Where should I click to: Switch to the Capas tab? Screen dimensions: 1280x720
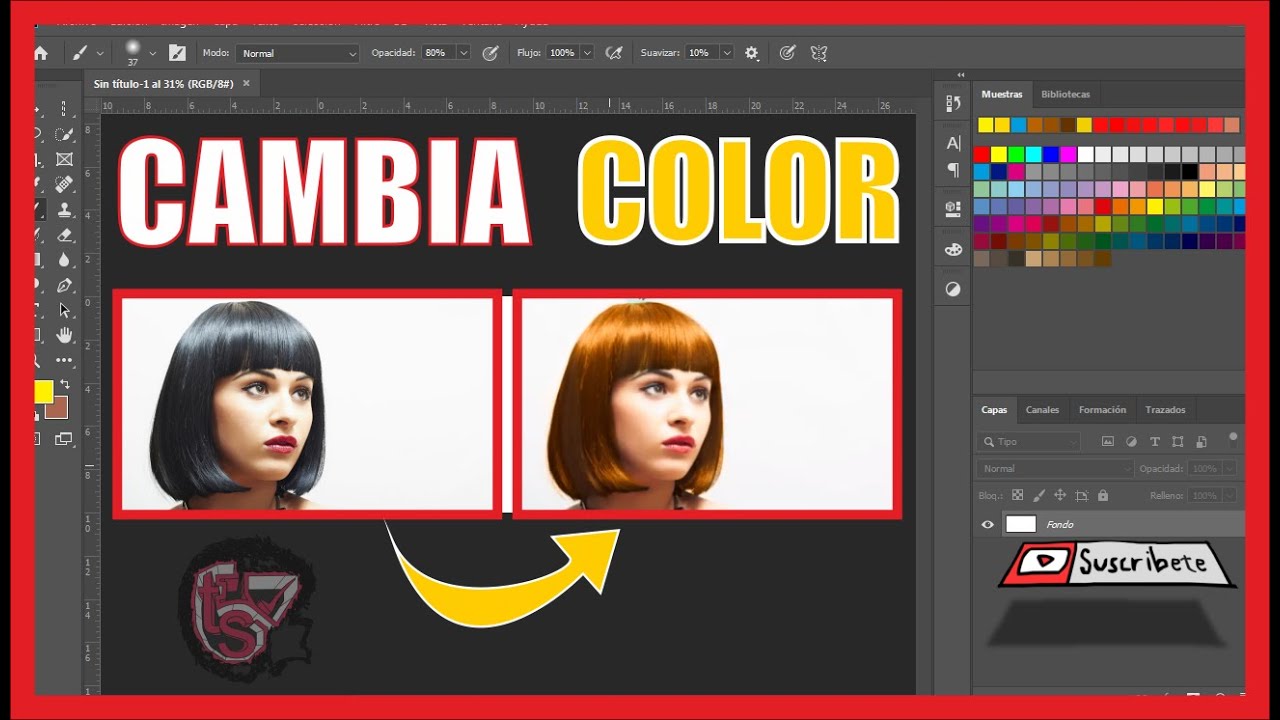(x=994, y=410)
